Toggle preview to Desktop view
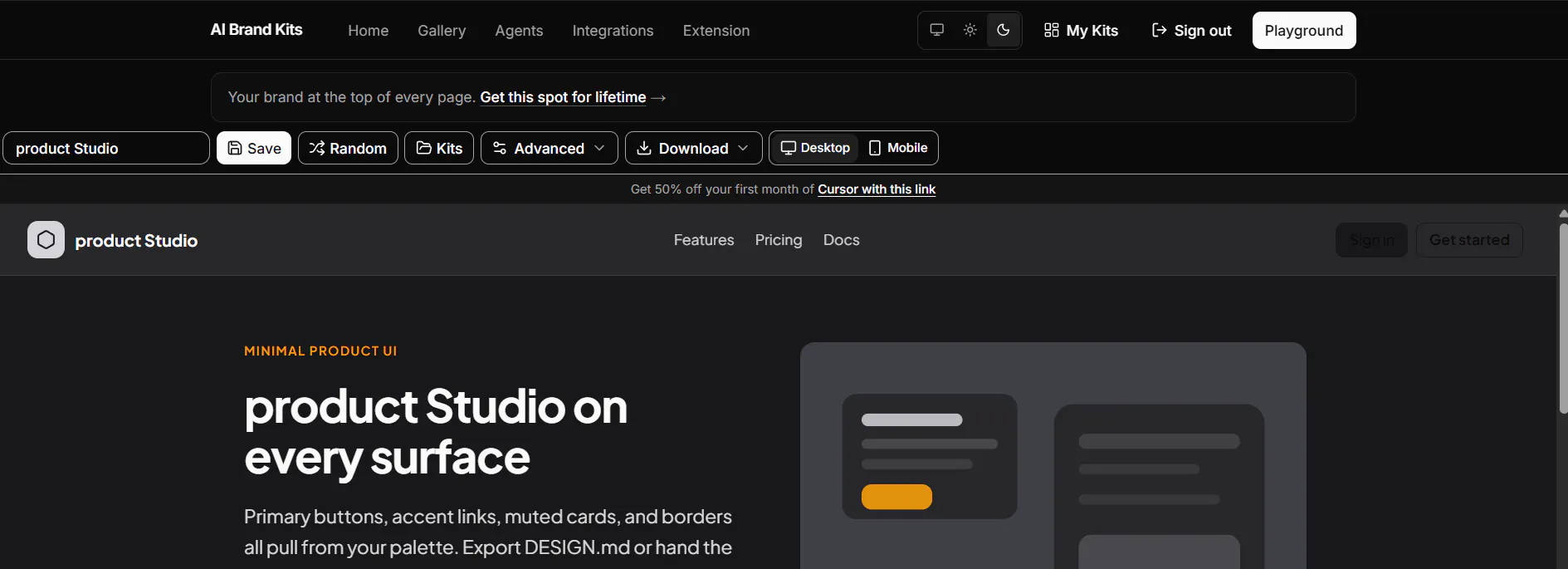The width and height of the screenshot is (1568, 569). pos(815,148)
